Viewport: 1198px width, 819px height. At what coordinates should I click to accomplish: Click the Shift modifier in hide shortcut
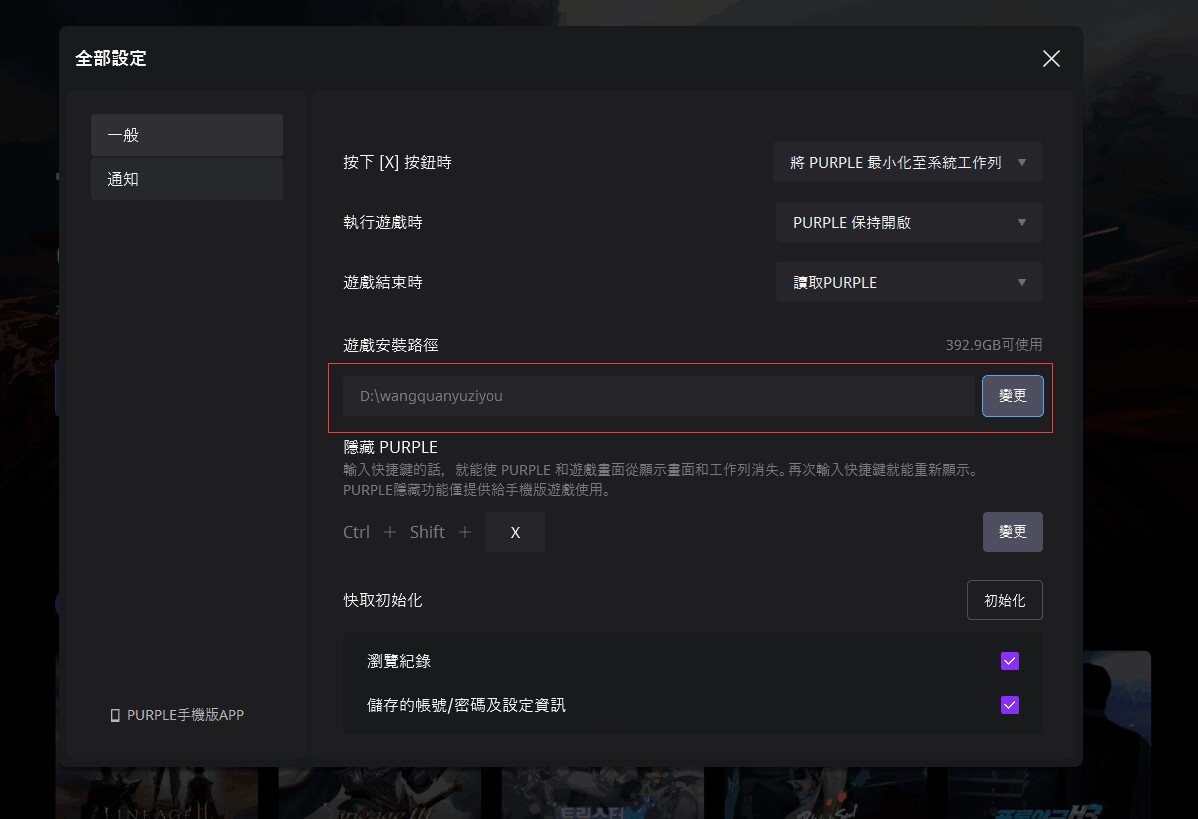(427, 532)
